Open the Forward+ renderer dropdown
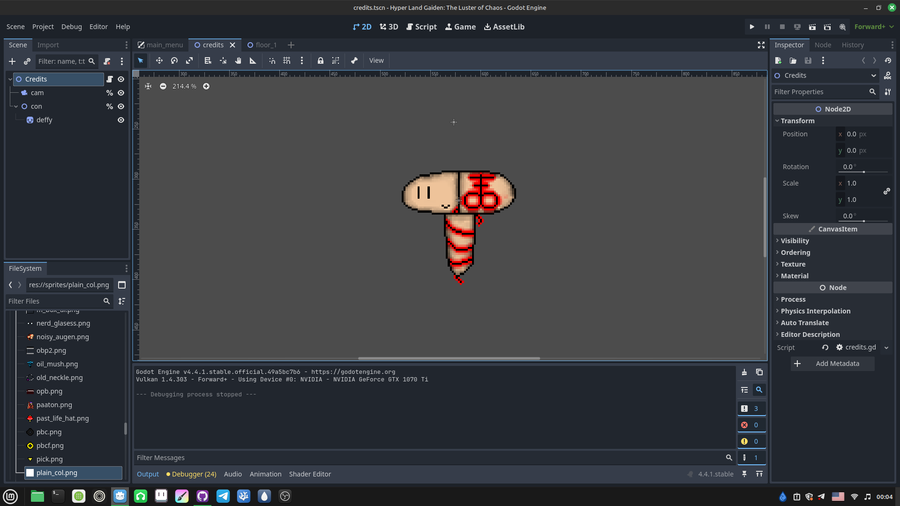The width and height of the screenshot is (900, 506). (874, 26)
